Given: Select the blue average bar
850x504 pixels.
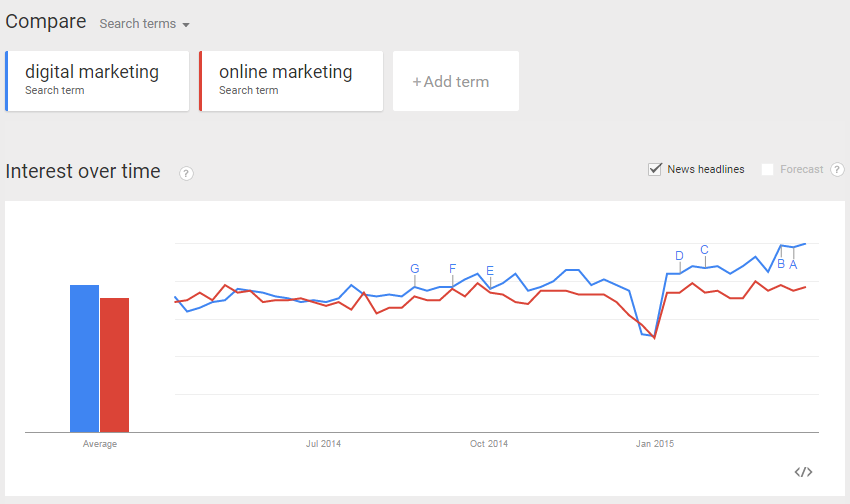Looking at the screenshot, I should click(85, 359).
